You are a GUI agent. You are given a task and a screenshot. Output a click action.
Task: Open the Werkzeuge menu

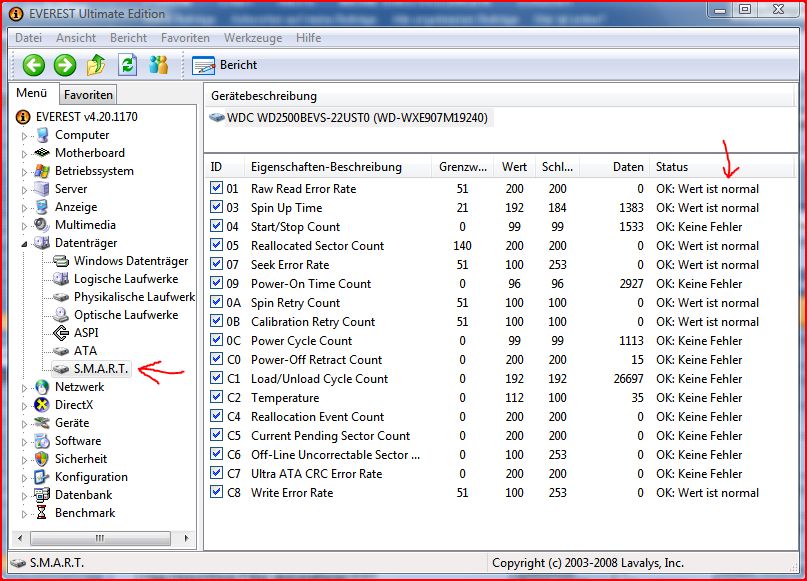click(253, 38)
